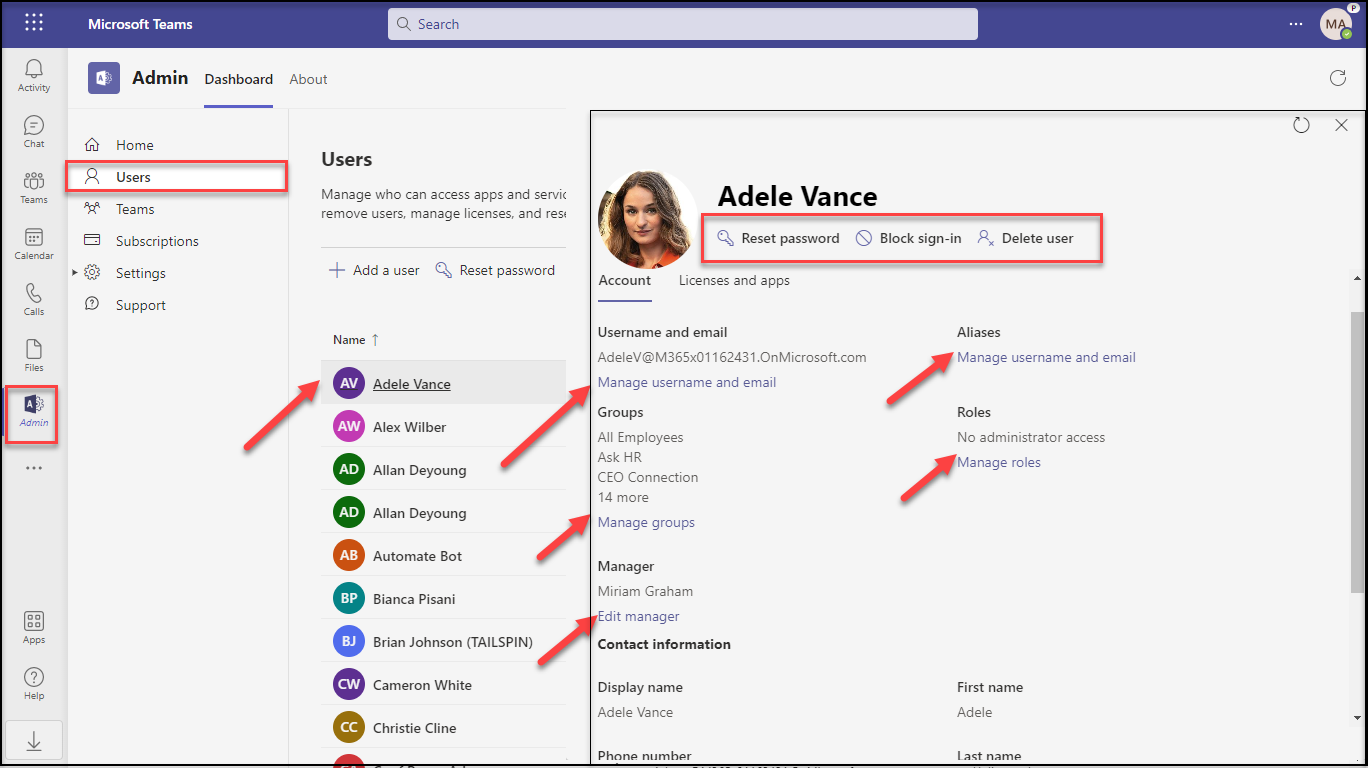Open the top-right ellipsis settings menu
The image size is (1368, 768).
1296,24
